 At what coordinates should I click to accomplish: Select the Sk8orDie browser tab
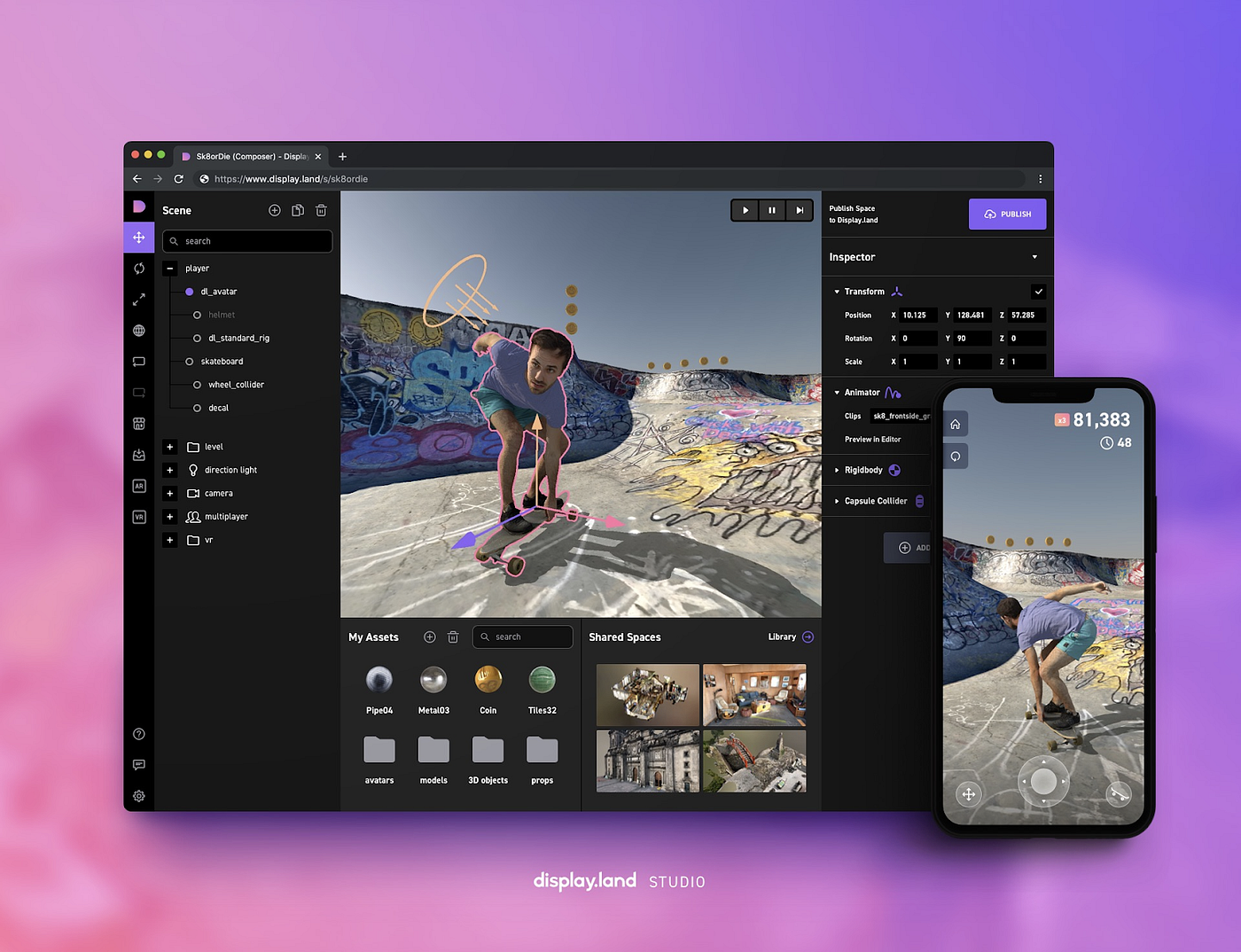(250, 157)
